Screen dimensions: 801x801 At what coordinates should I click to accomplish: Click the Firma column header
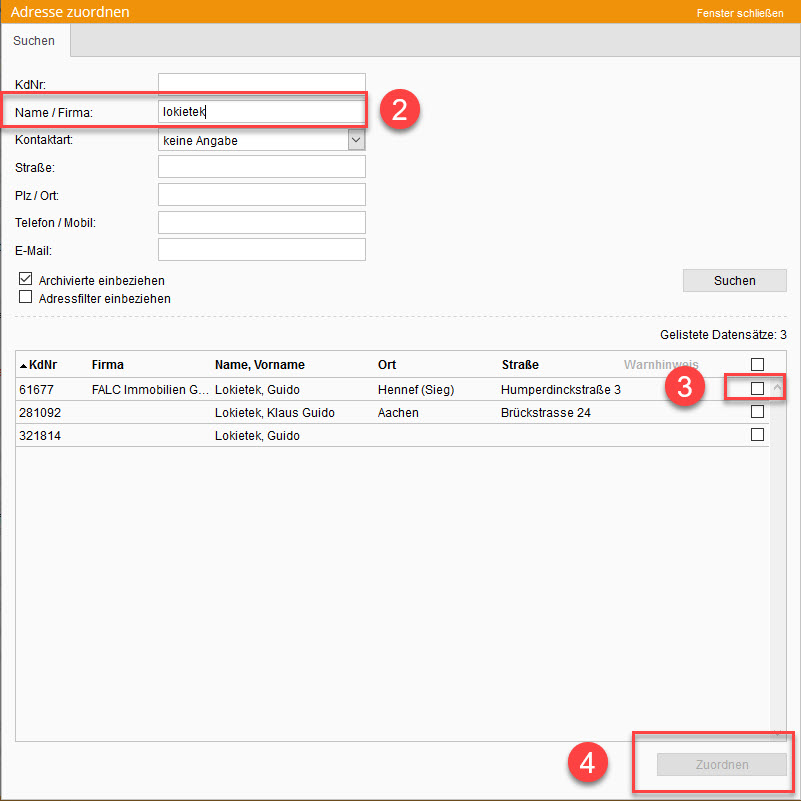pos(108,365)
